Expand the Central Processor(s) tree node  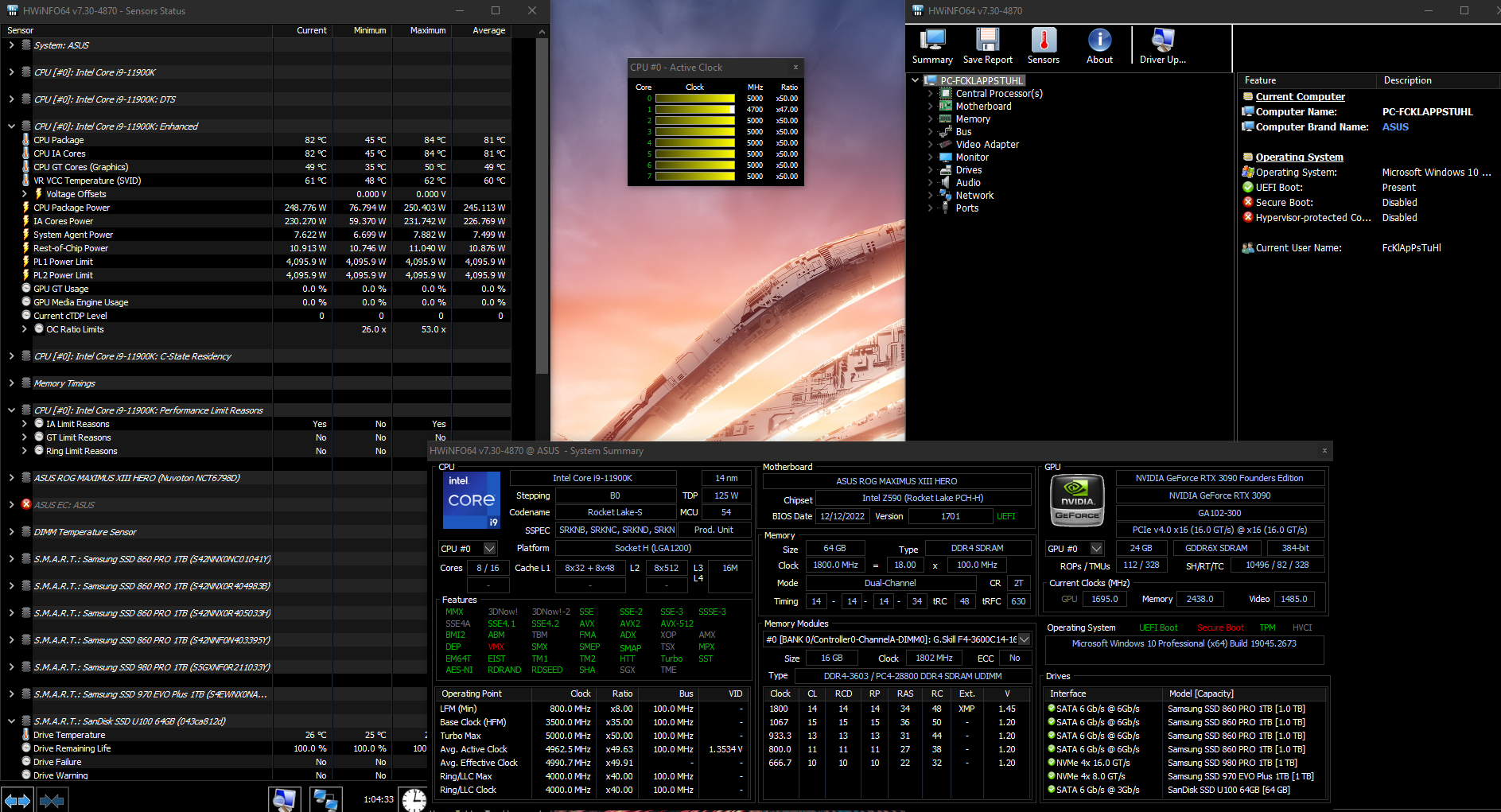pyautogui.click(x=930, y=93)
